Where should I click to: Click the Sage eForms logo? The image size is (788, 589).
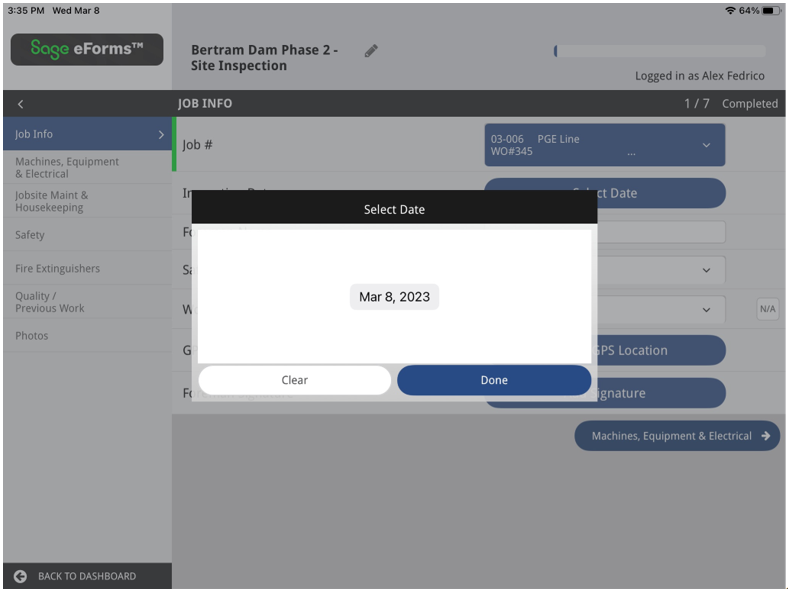[x=87, y=49]
